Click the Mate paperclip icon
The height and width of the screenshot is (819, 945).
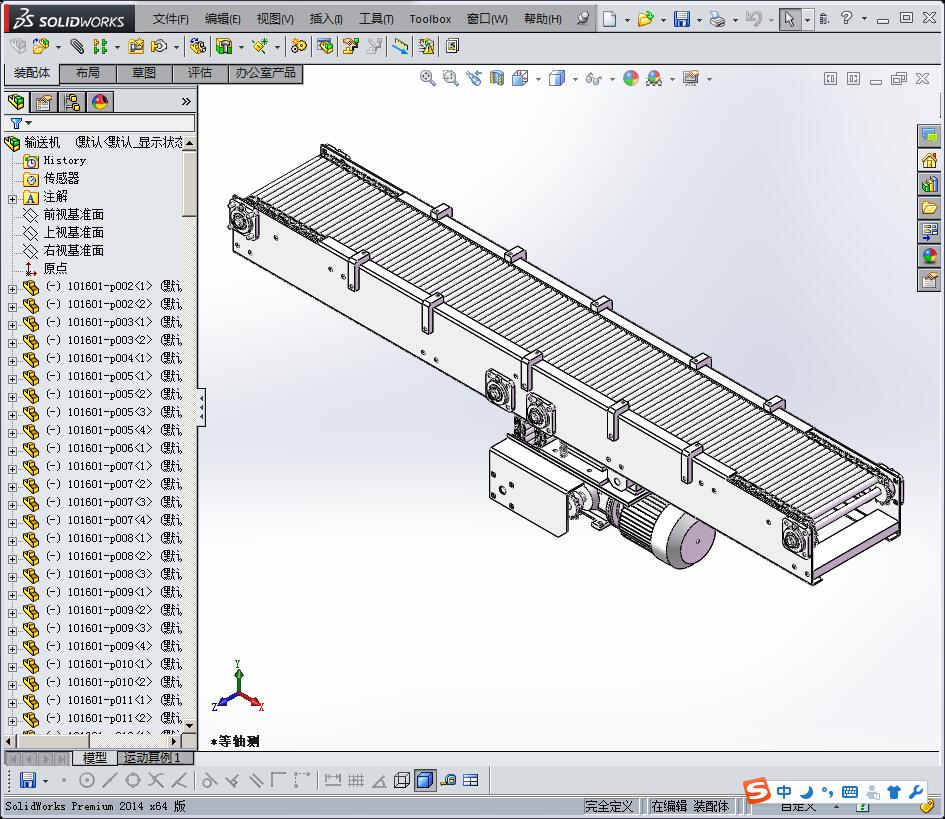(77, 46)
